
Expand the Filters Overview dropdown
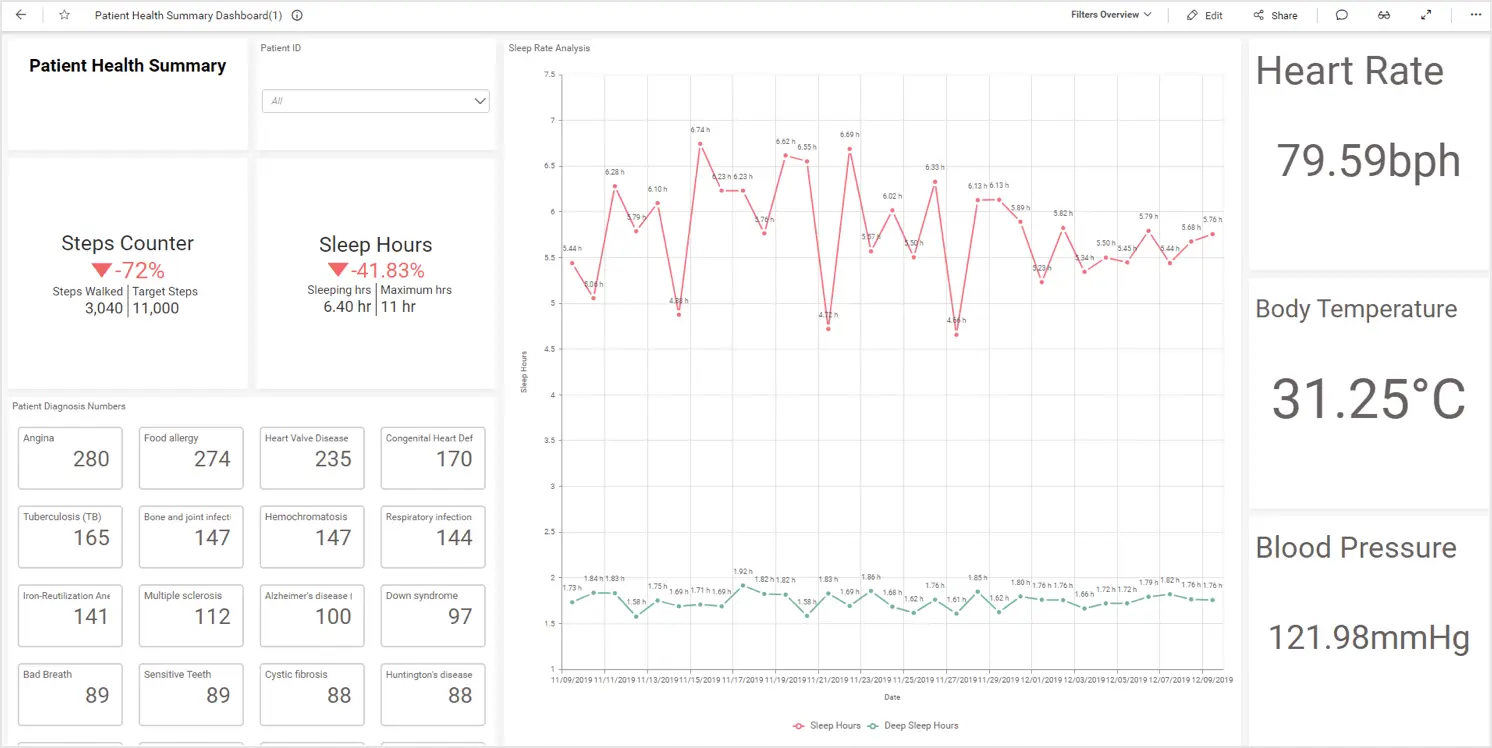click(1111, 15)
